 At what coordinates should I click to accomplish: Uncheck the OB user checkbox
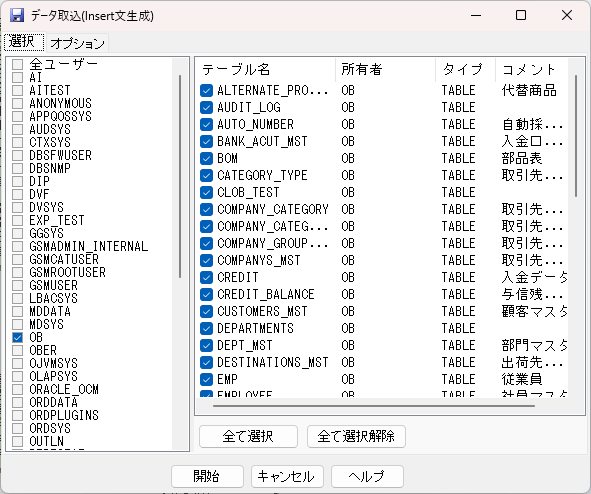point(17,337)
